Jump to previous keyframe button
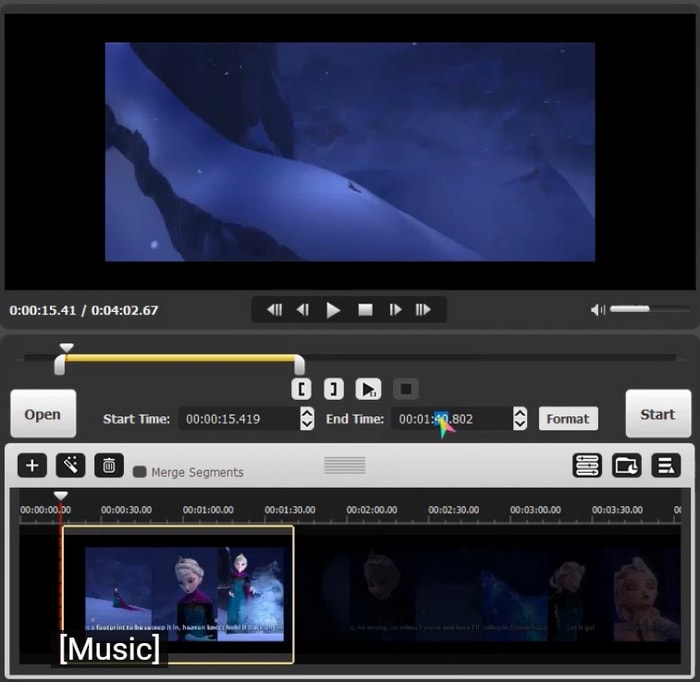The width and height of the screenshot is (700, 682). click(274, 310)
